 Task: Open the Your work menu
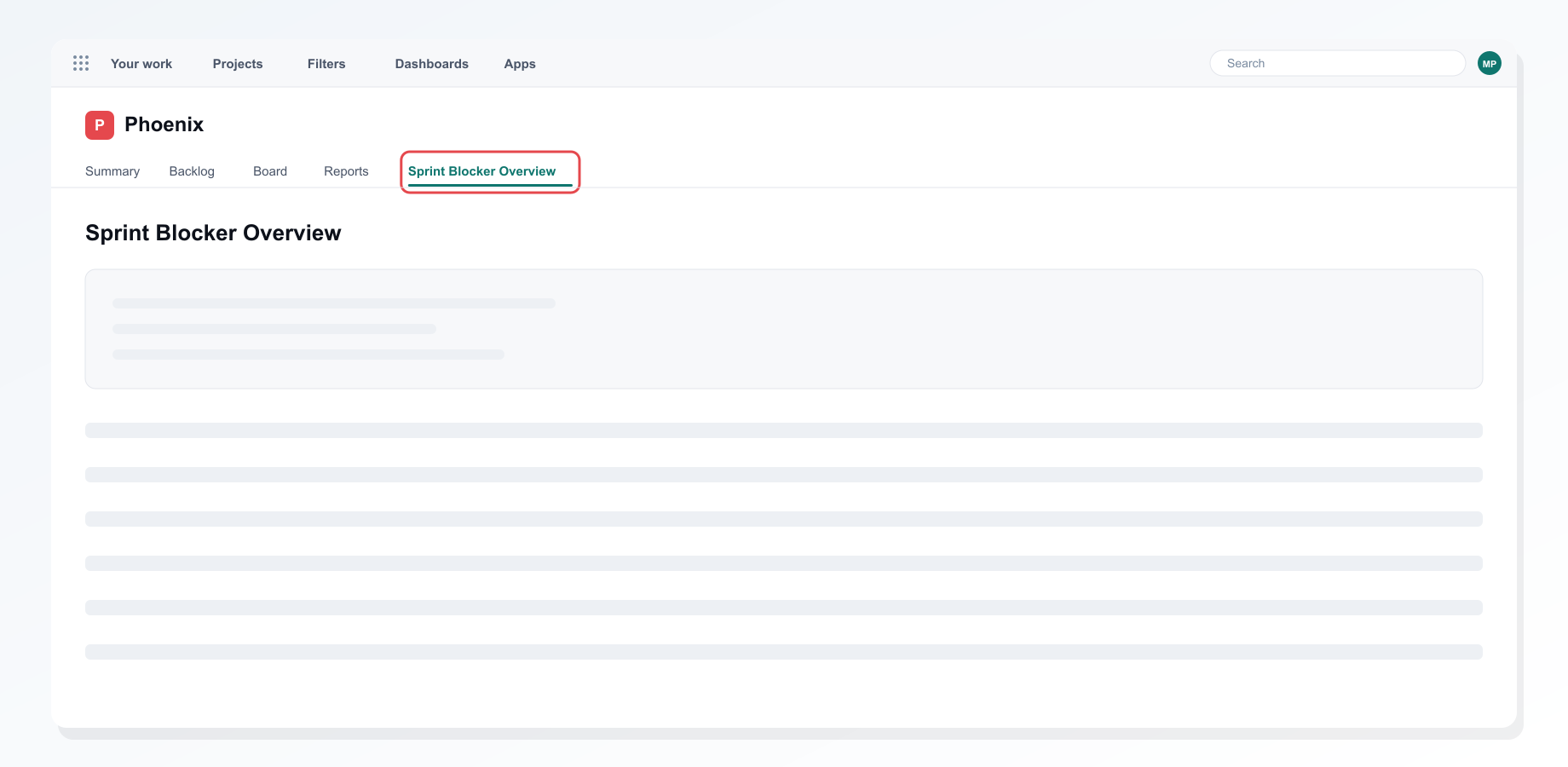(x=141, y=64)
